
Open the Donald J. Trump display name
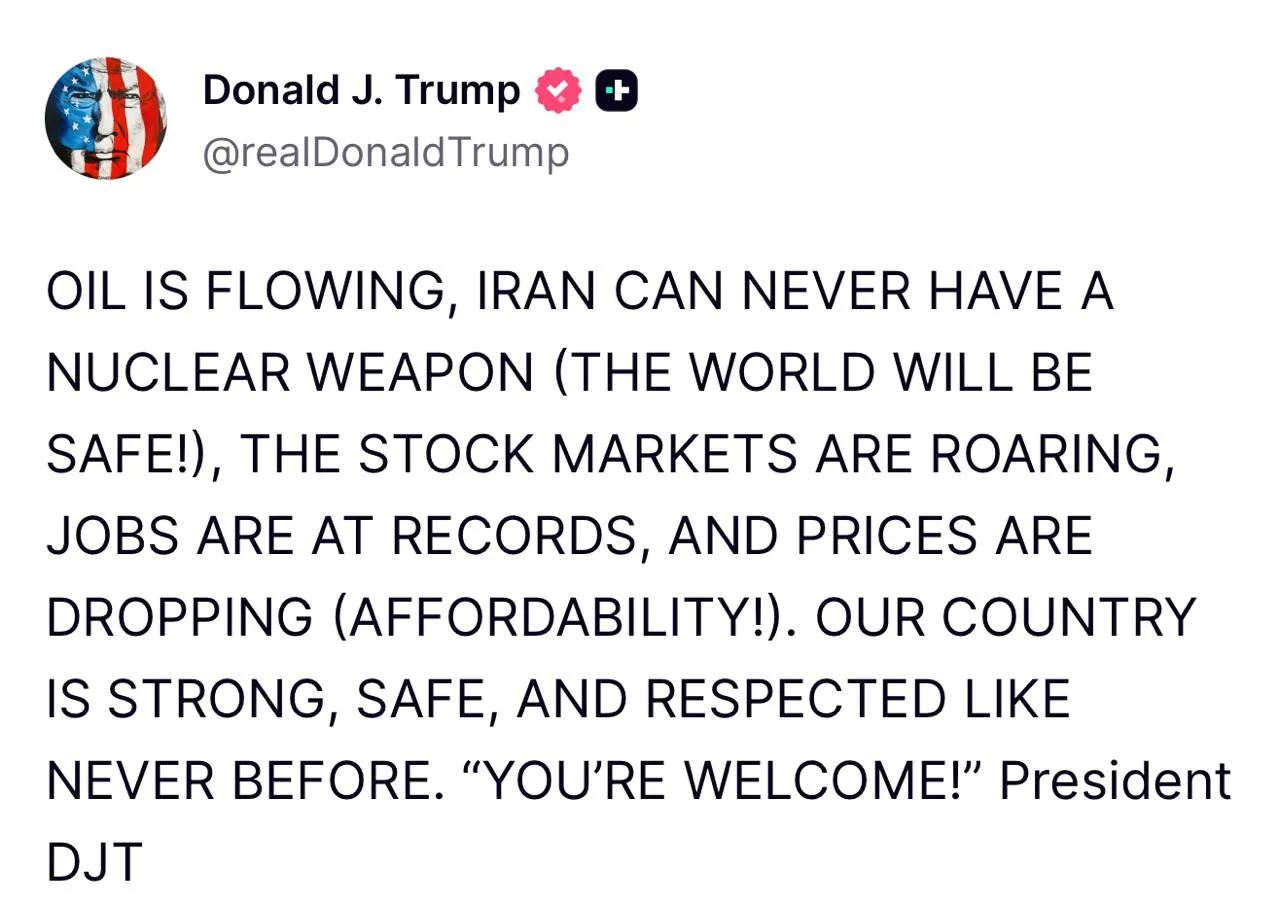coord(361,91)
